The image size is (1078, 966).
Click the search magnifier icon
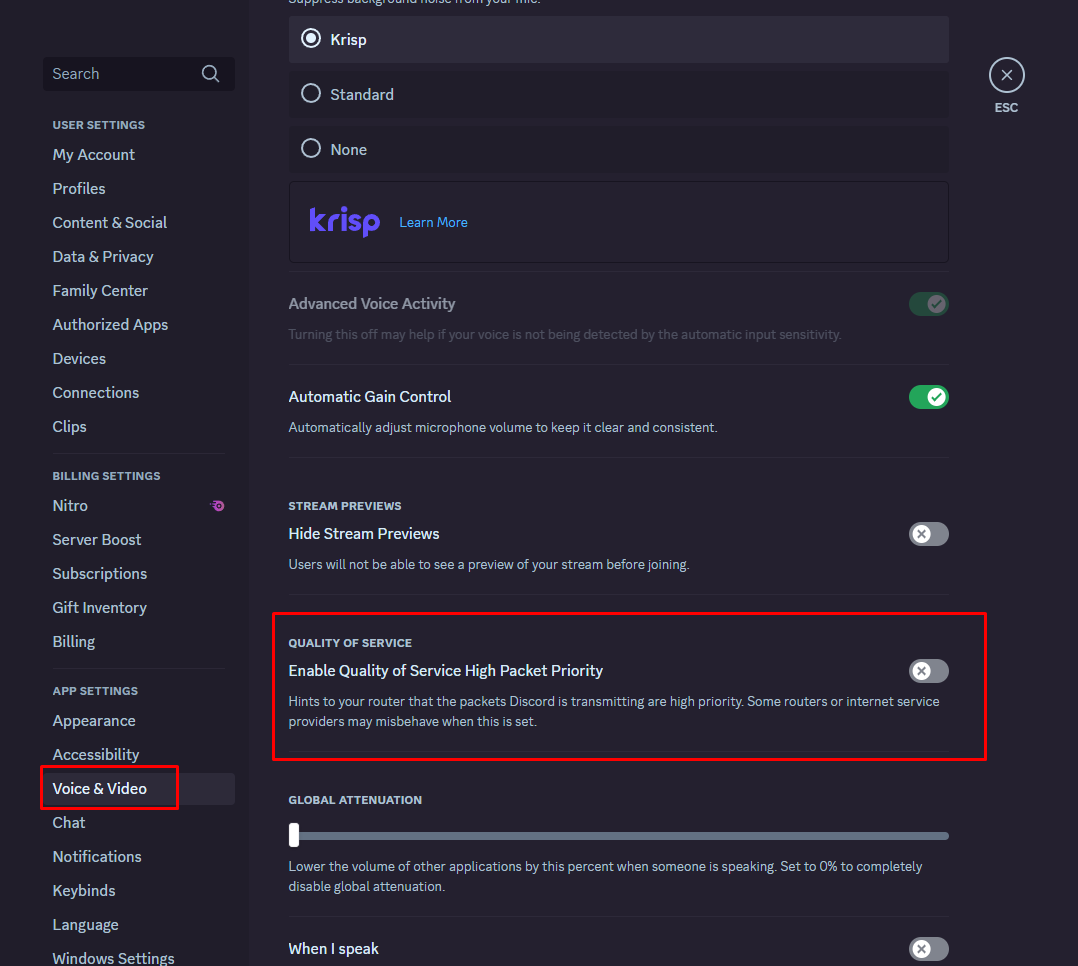click(210, 74)
